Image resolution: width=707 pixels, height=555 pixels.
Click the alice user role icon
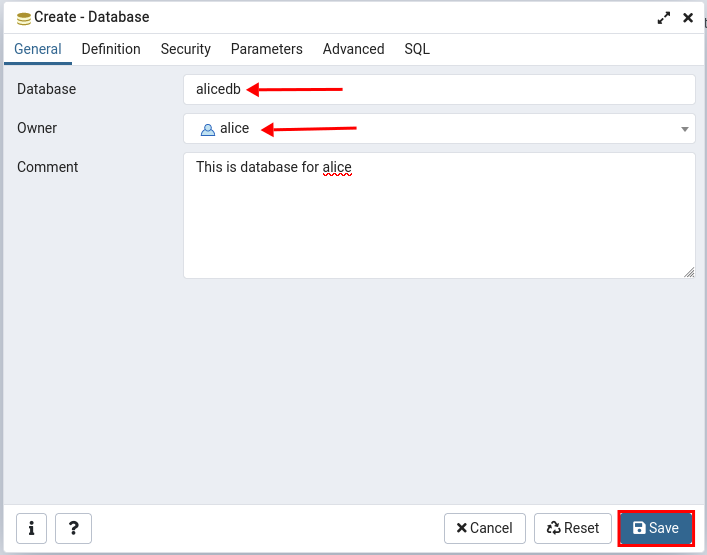tap(208, 130)
